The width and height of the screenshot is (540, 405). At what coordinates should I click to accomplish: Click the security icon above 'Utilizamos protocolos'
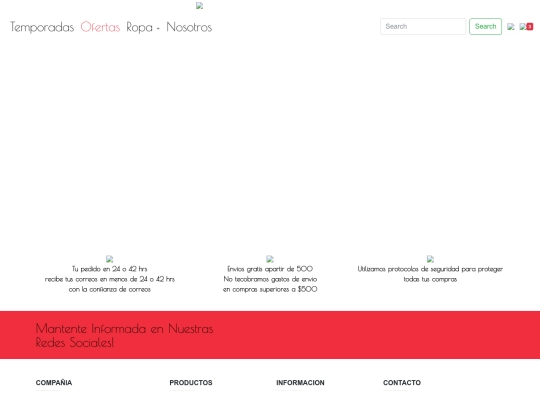tap(430, 259)
